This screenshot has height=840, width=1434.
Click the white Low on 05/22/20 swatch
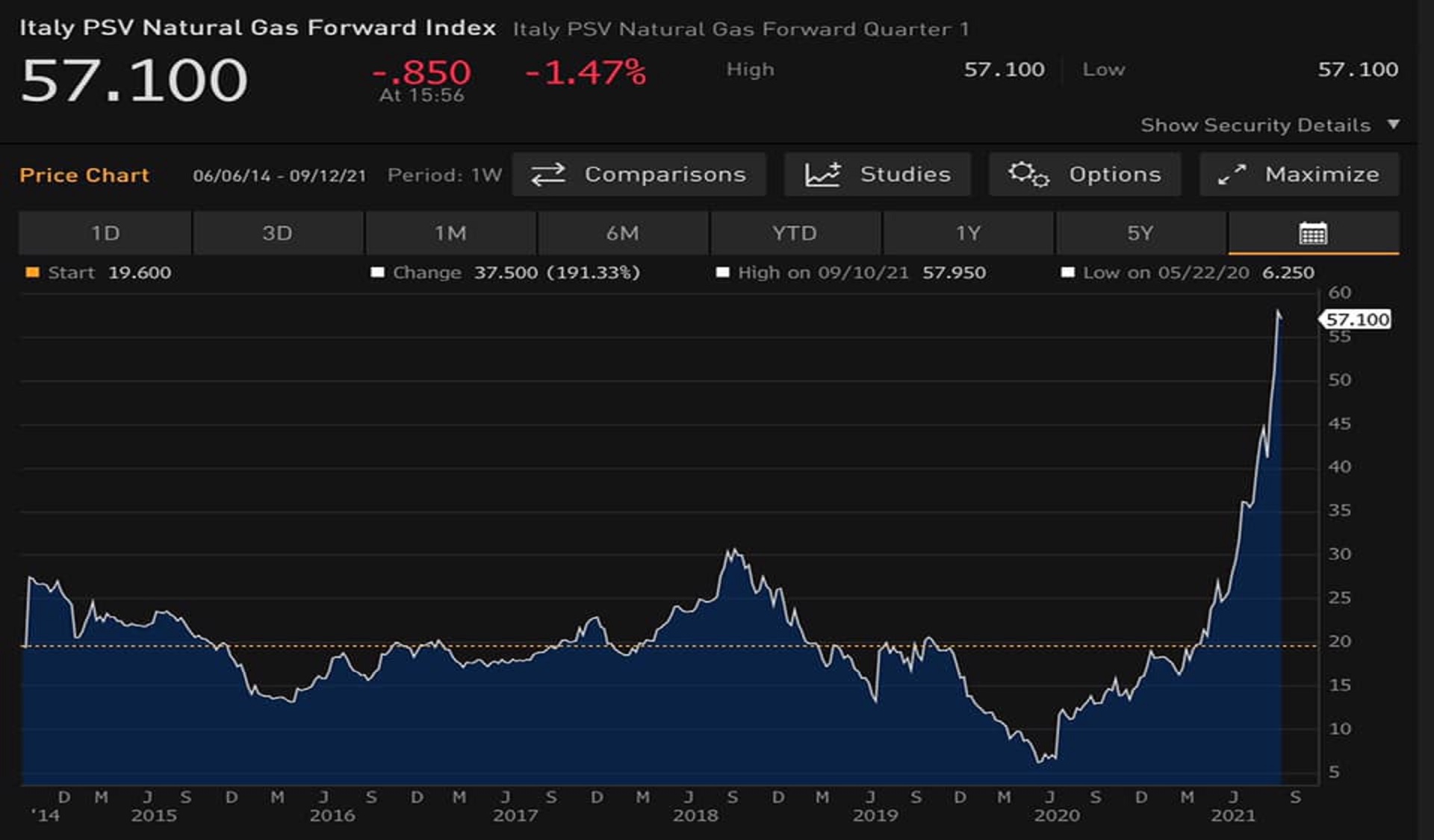[1068, 273]
